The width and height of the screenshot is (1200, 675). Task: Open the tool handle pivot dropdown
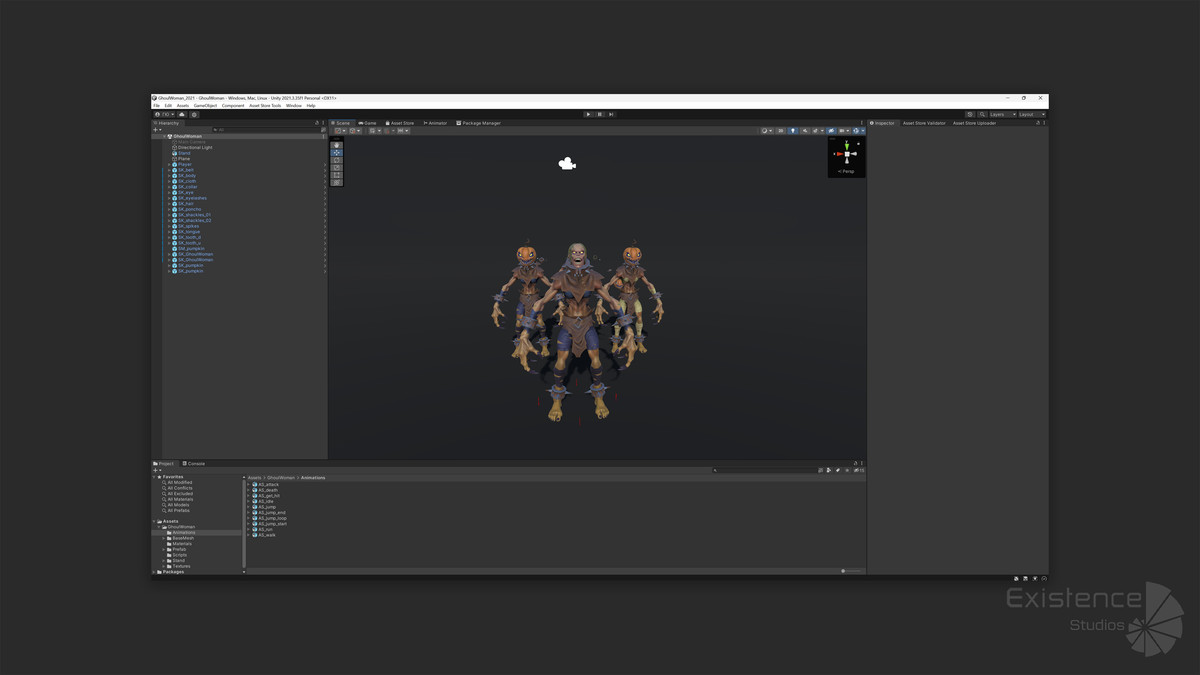[341, 131]
